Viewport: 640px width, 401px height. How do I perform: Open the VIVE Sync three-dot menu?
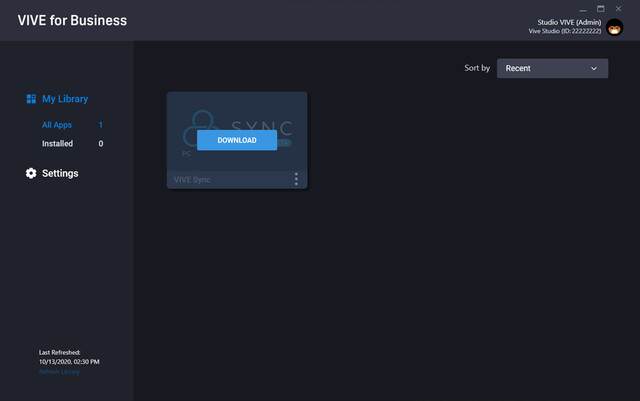click(x=296, y=179)
